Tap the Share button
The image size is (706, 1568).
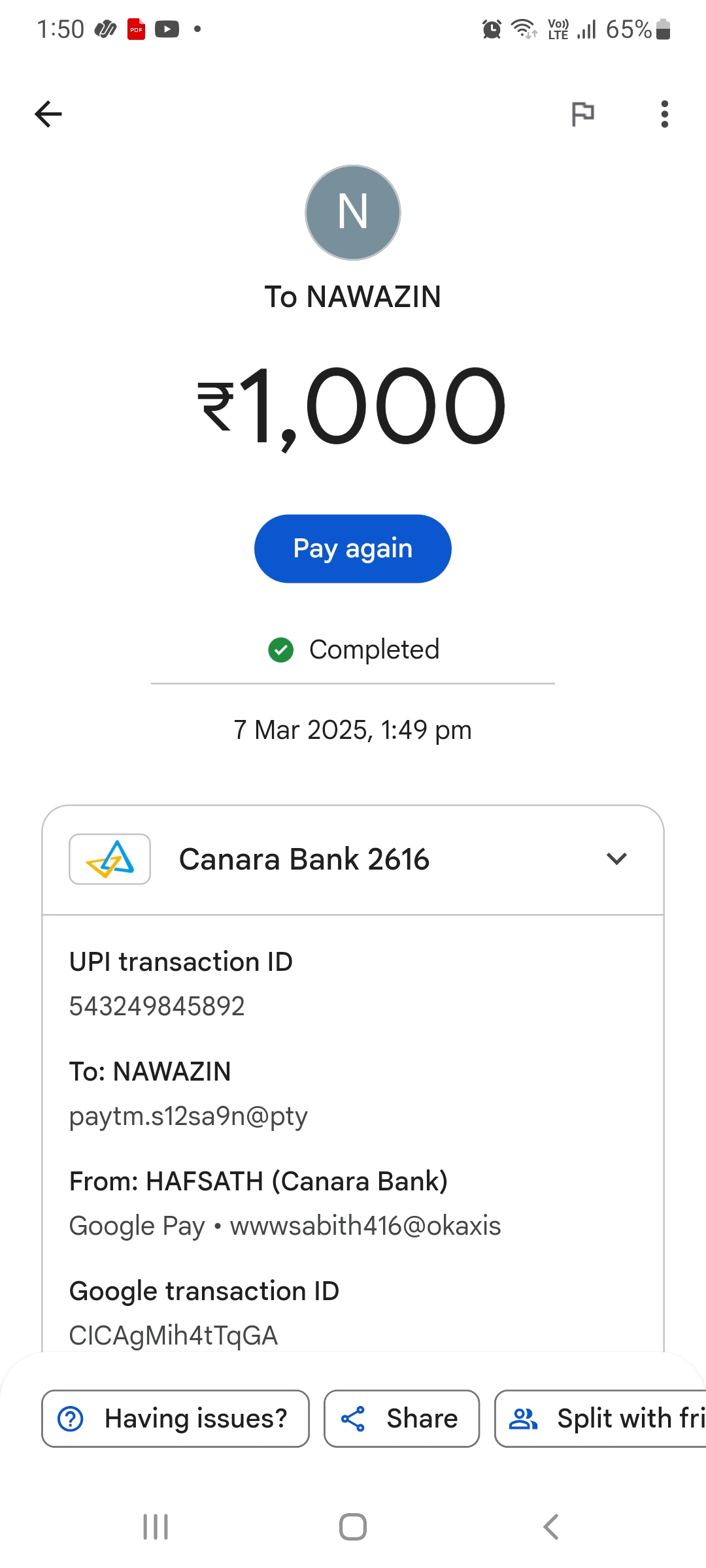click(401, 1418)
